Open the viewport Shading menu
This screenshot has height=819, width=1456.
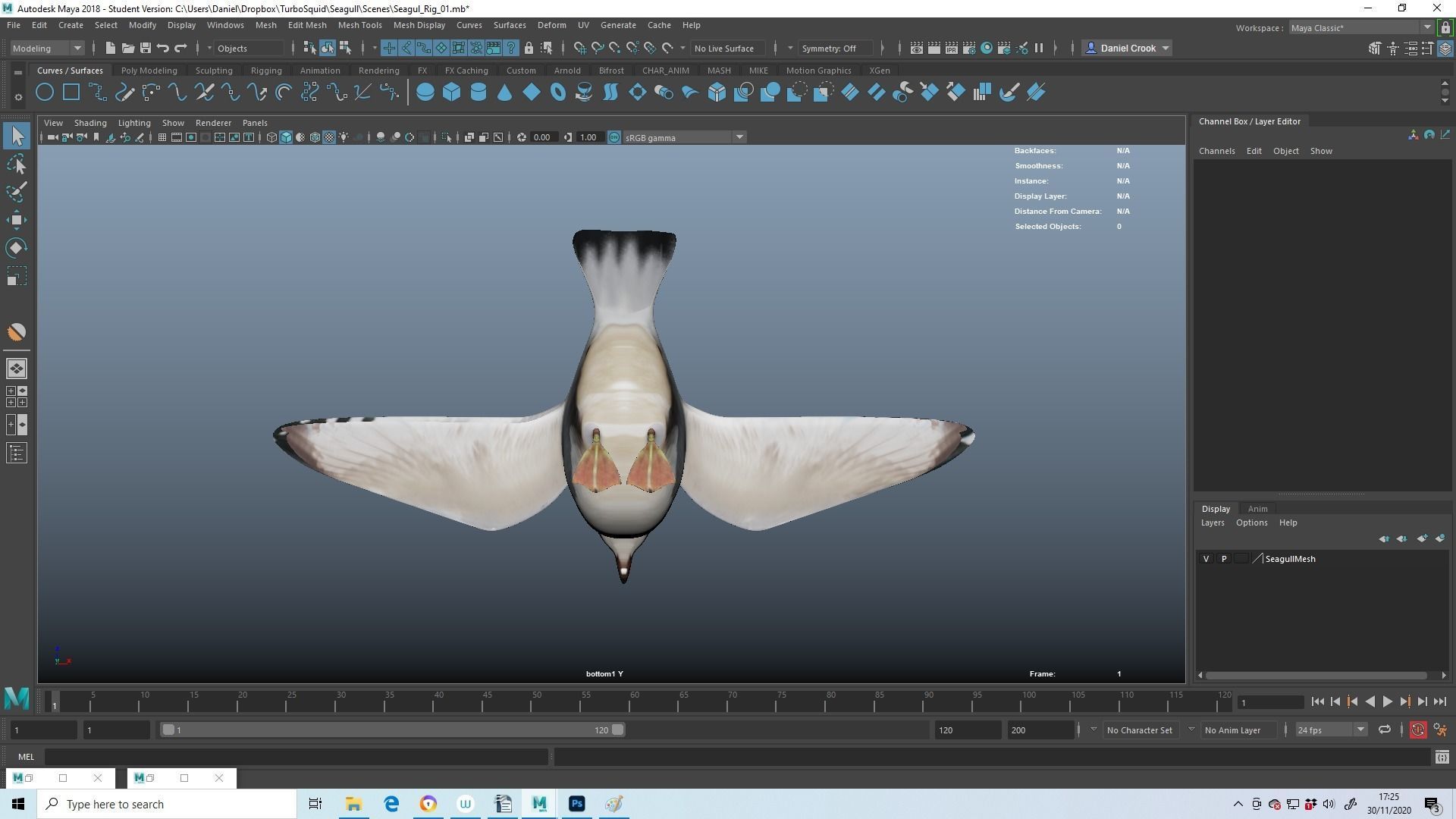tap(90, 123)
